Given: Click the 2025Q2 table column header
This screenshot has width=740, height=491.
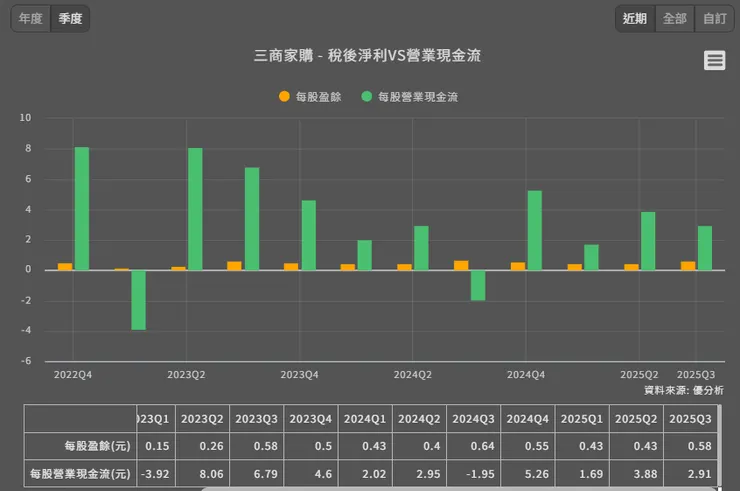Looking at the screenshot, I should (x=636, y=419).
